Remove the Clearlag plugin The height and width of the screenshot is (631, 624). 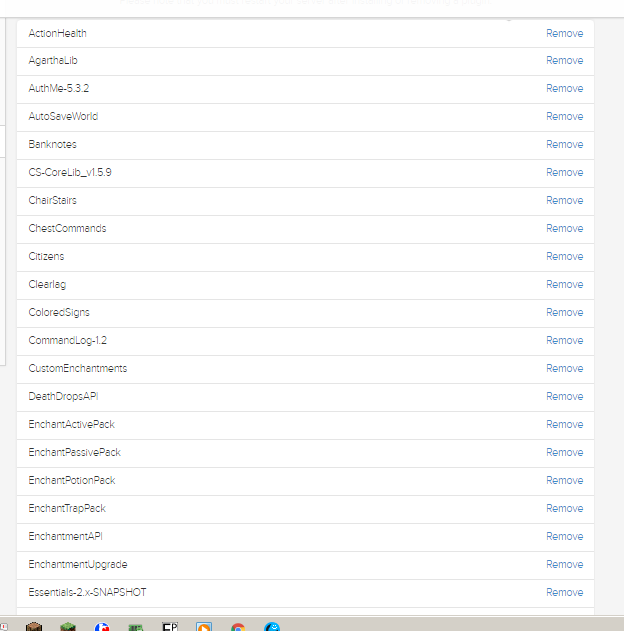(564, 285)
